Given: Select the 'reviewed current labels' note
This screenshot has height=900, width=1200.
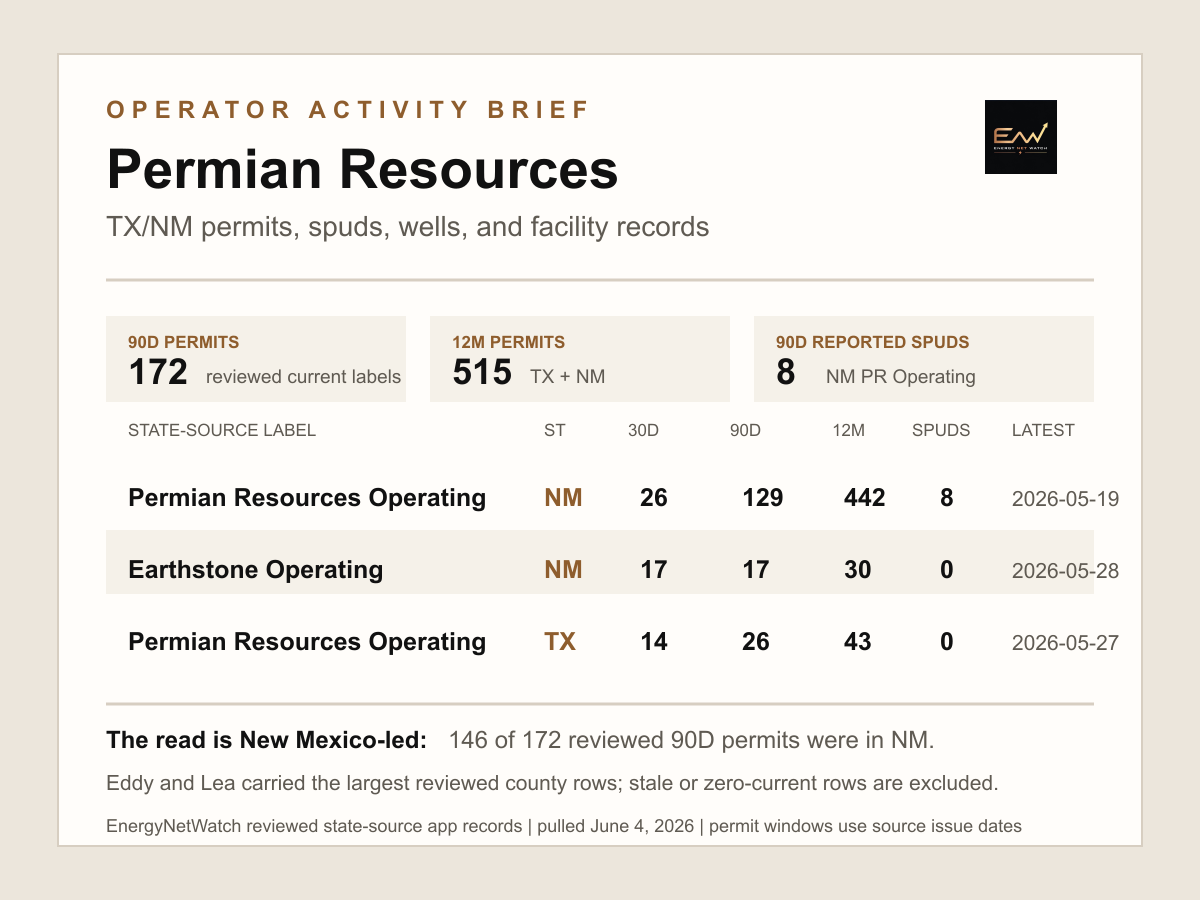Looking at the screenshot, I should (x=304, y=377).
